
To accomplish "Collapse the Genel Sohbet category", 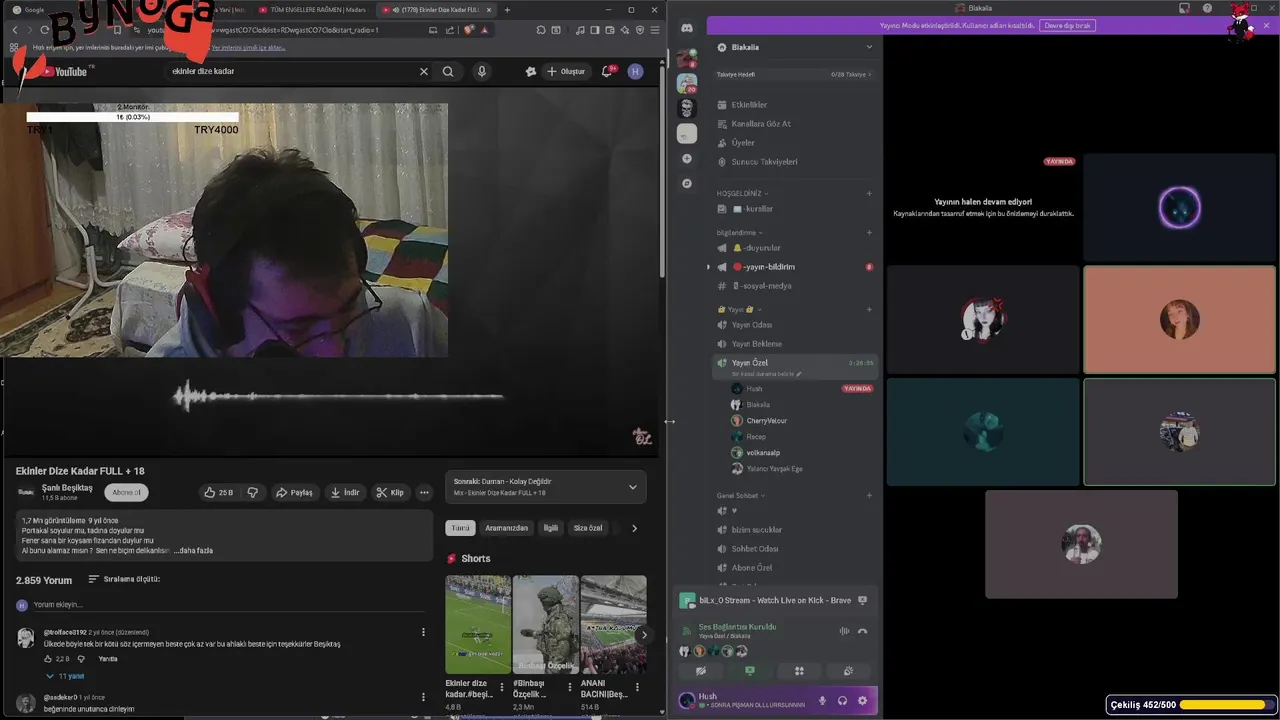I will 741,496.
